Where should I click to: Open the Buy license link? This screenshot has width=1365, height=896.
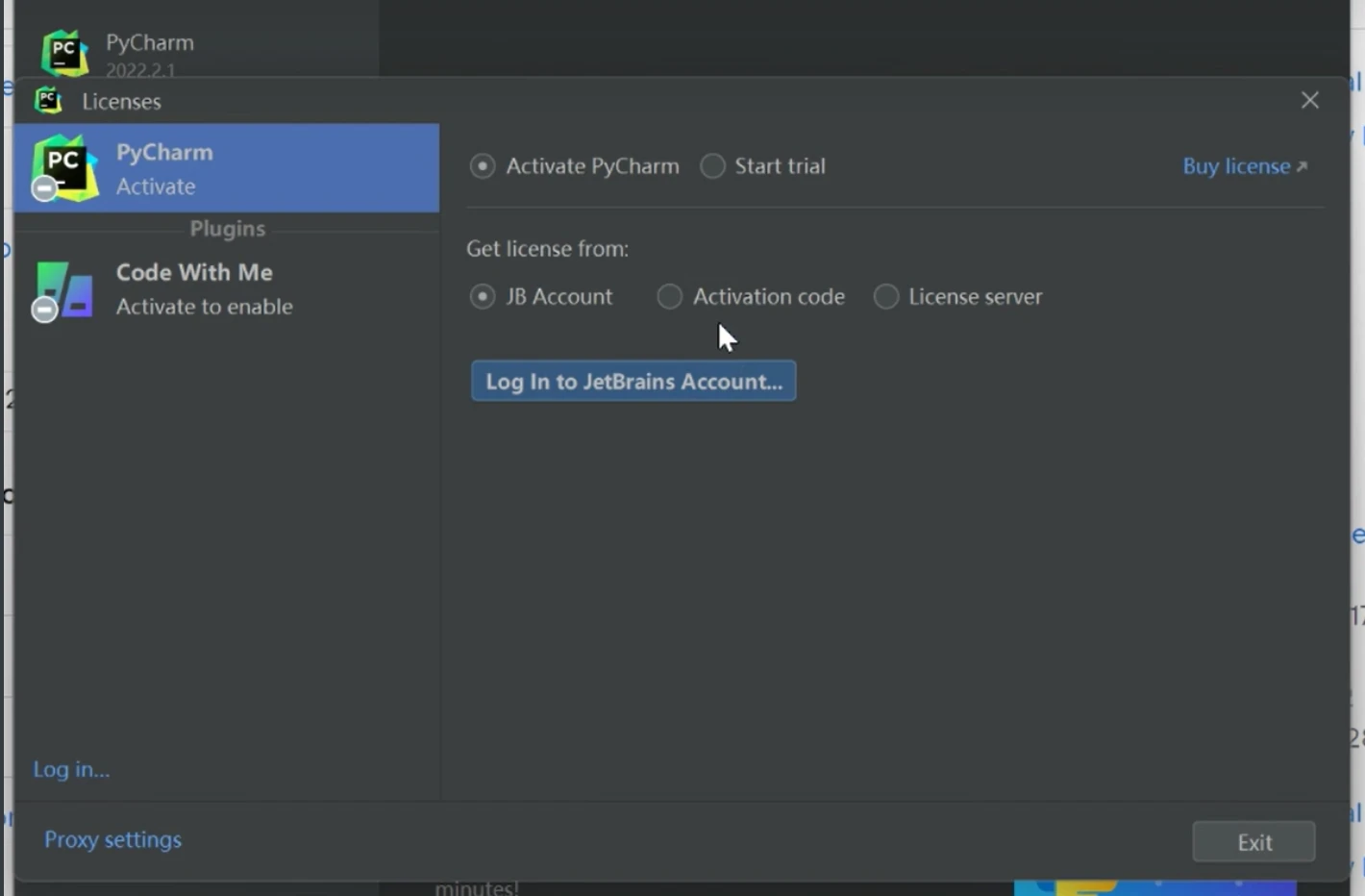1245,166
